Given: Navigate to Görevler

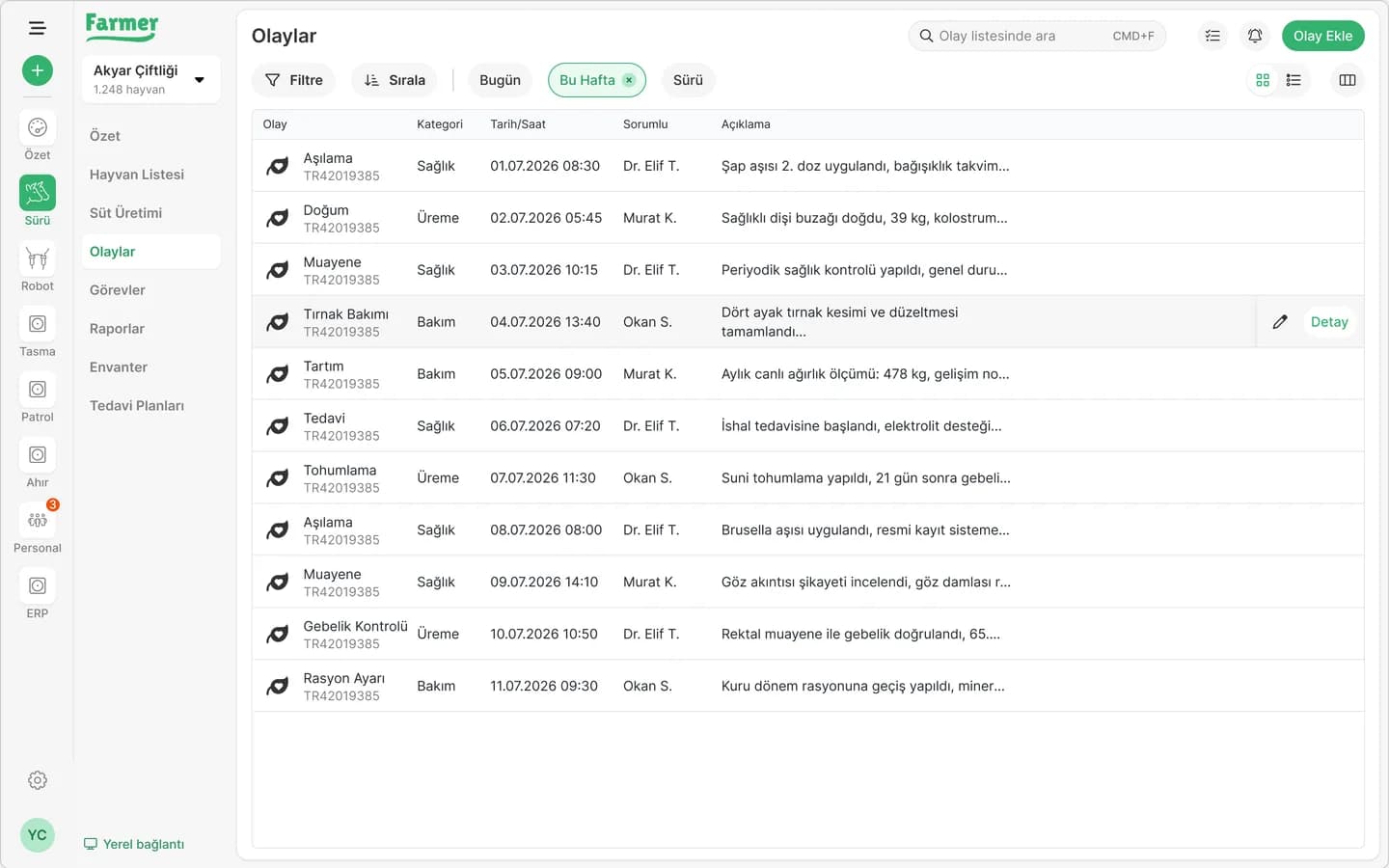Looking at the screenshot, I should 118,290.
